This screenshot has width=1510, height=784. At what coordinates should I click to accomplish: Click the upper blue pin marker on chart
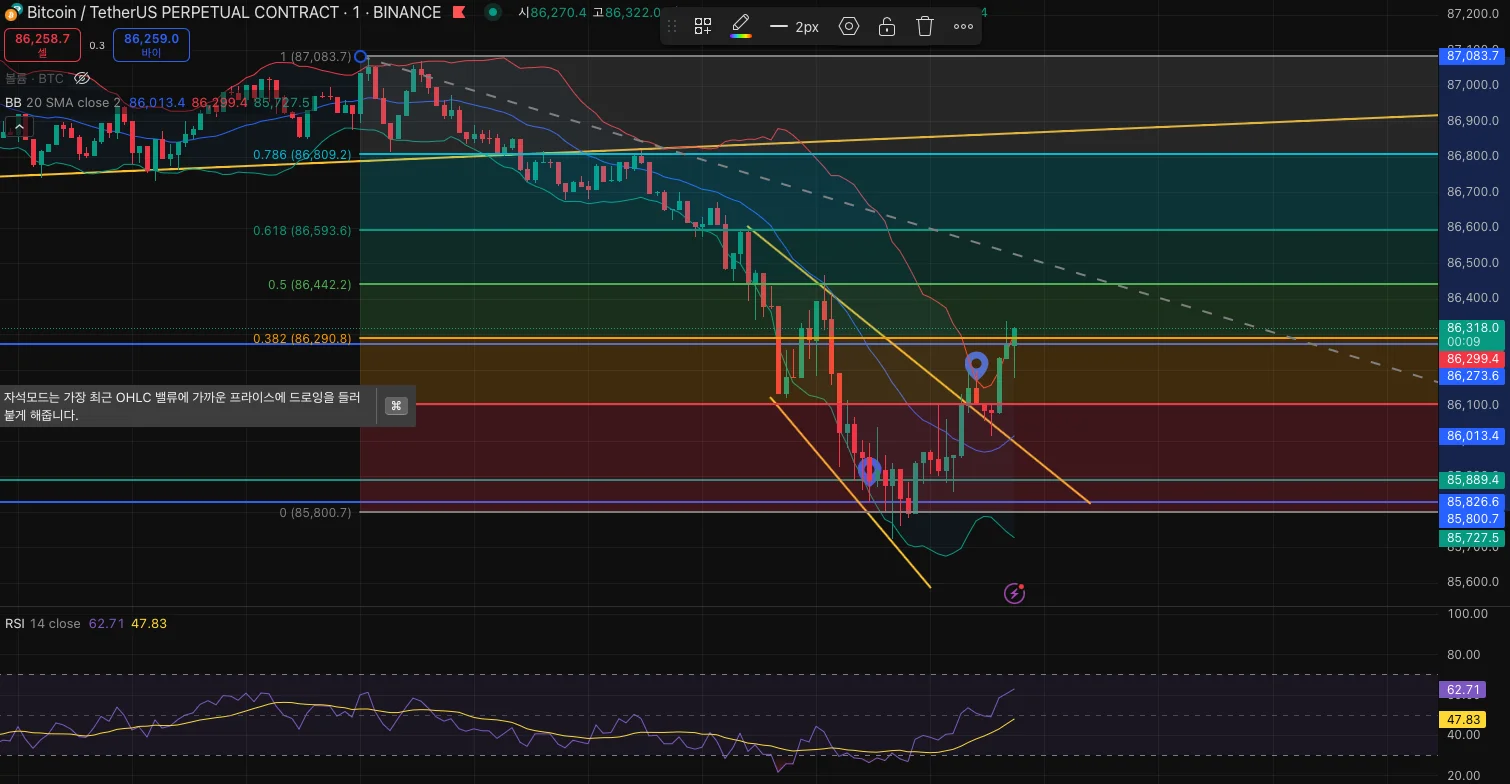[976, 366]
